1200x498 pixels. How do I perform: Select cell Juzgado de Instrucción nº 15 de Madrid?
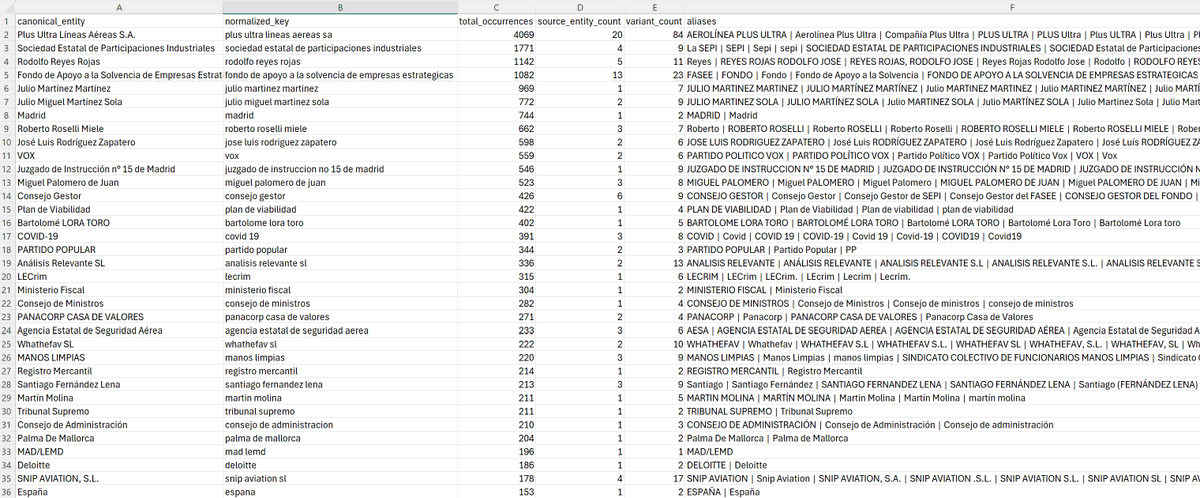118,169
